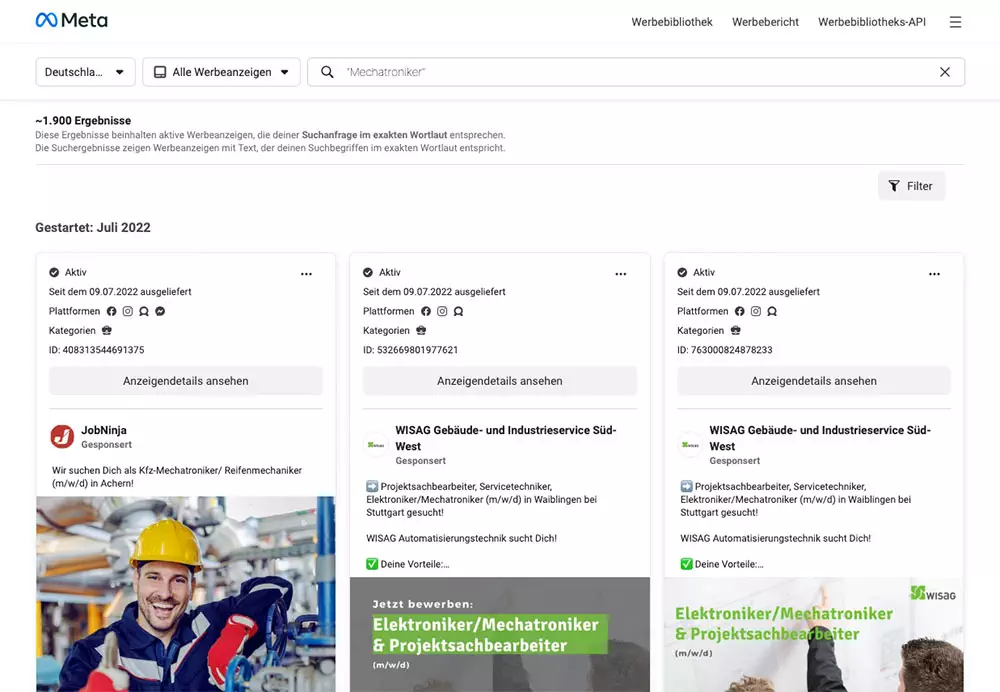Click Instagram icon on ad 532669801977621
The height and width of the screenshot is (692, 1000).
442,311
